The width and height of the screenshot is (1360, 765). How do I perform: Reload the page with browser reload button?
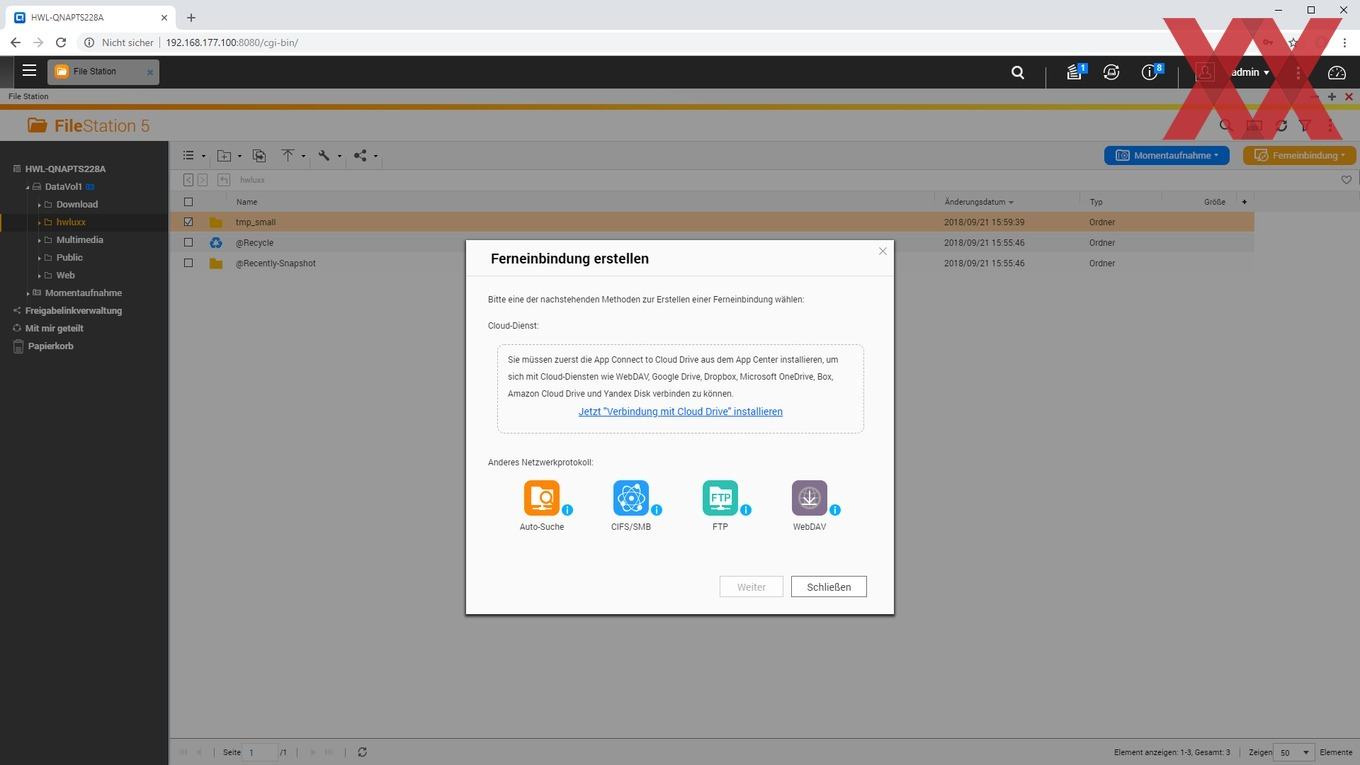click(x=61, y=43)
